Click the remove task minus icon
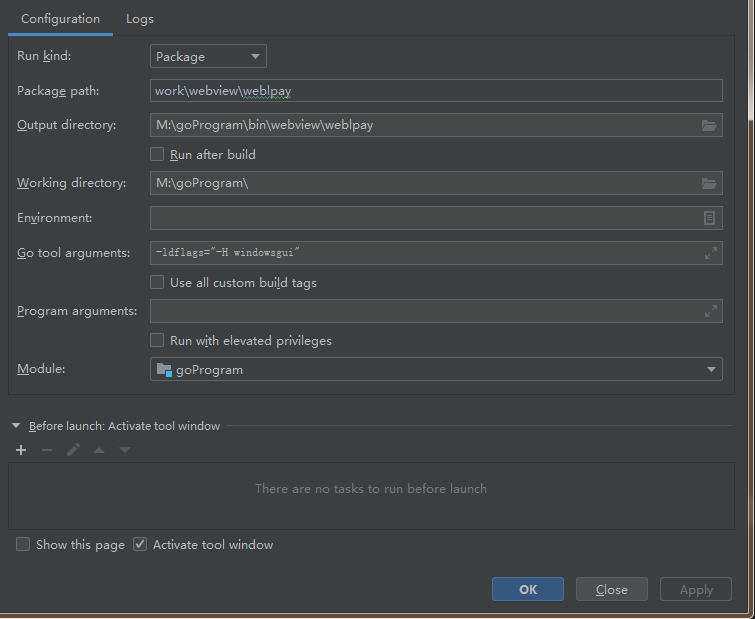The image size is (755, 619). click(x=47, y=450)
